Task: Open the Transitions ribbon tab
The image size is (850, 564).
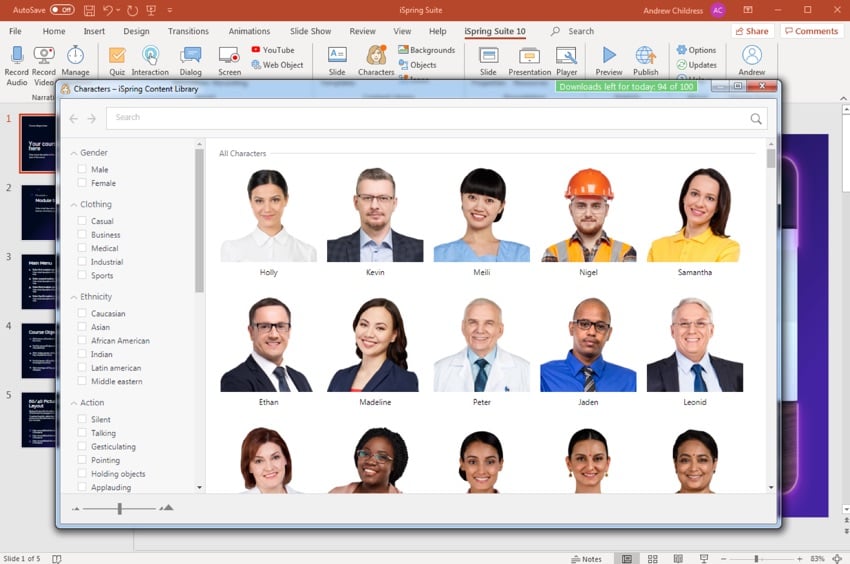Action: 188,31
